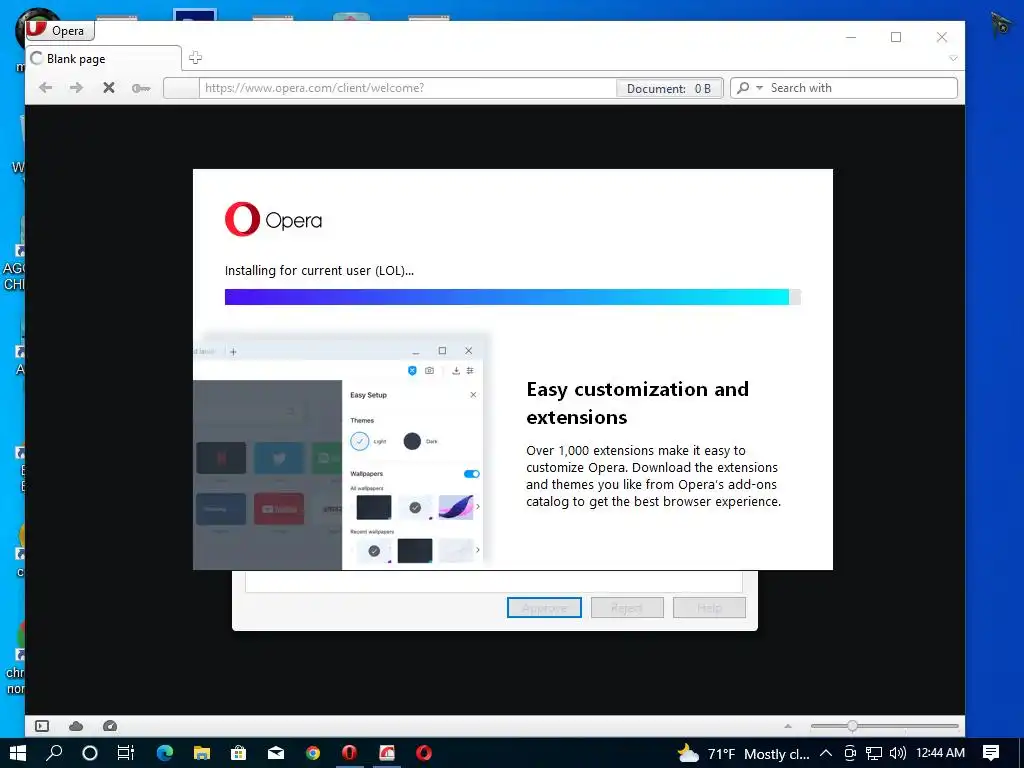Open Windows taskbar search
1024x768 pixels.
[x=54, y=753]
